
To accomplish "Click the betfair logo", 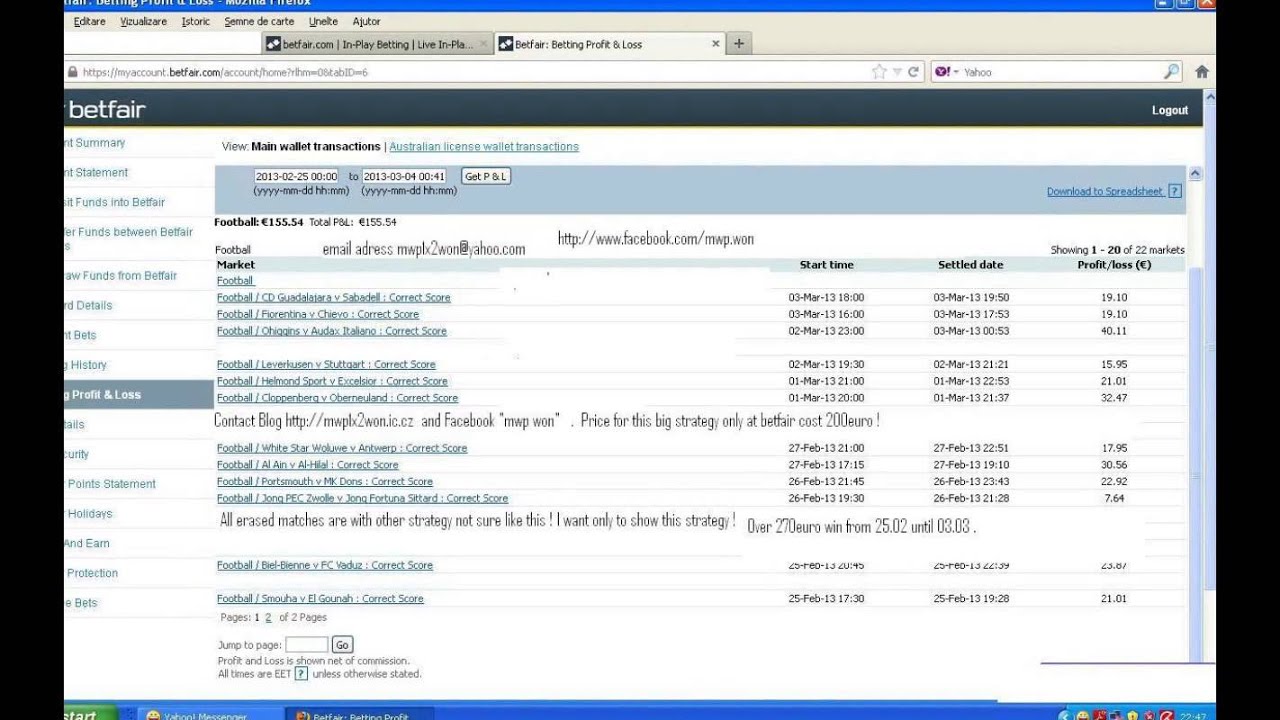I will point(106,109).
